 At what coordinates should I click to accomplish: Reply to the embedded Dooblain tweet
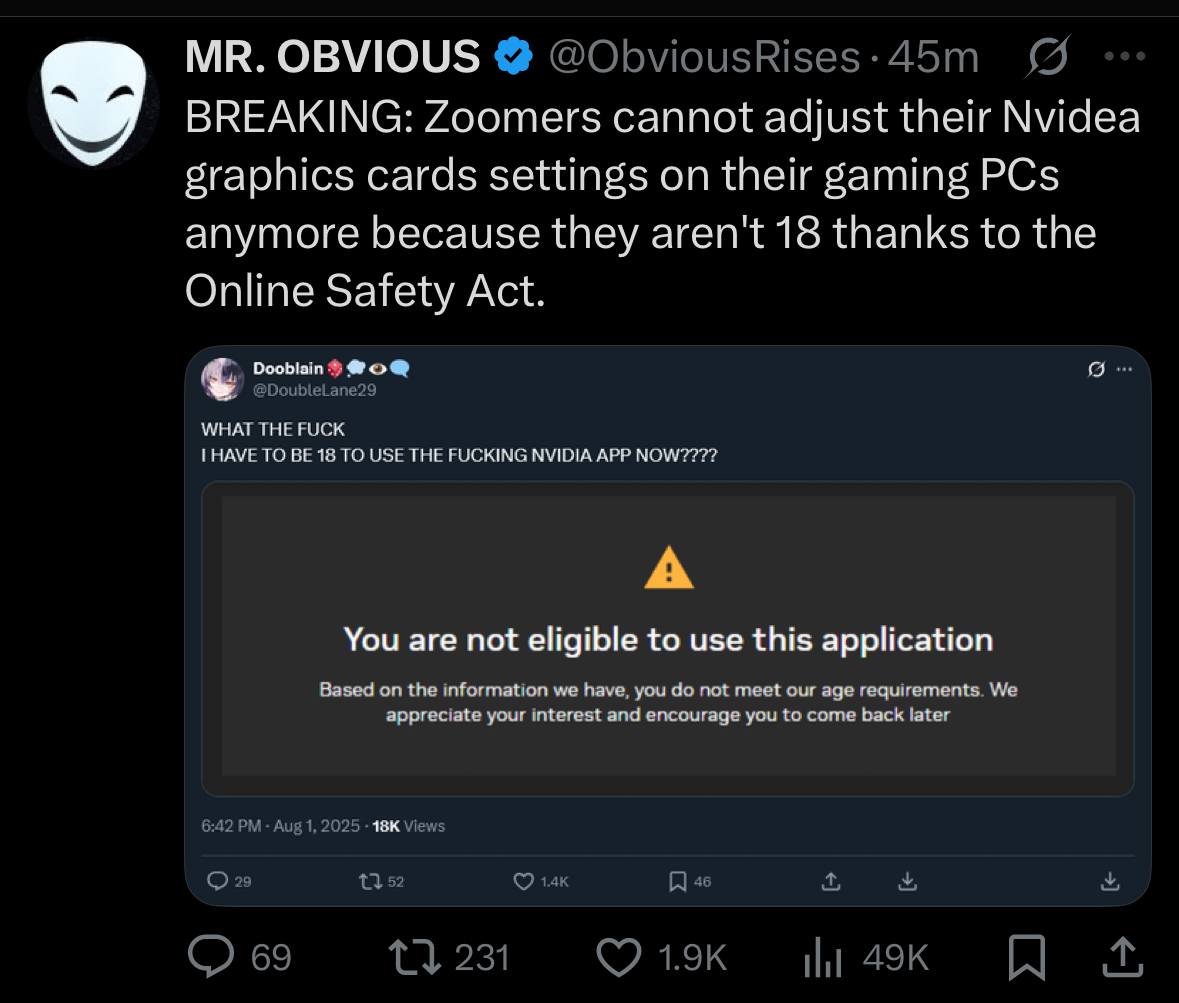(x=218, y=881)
